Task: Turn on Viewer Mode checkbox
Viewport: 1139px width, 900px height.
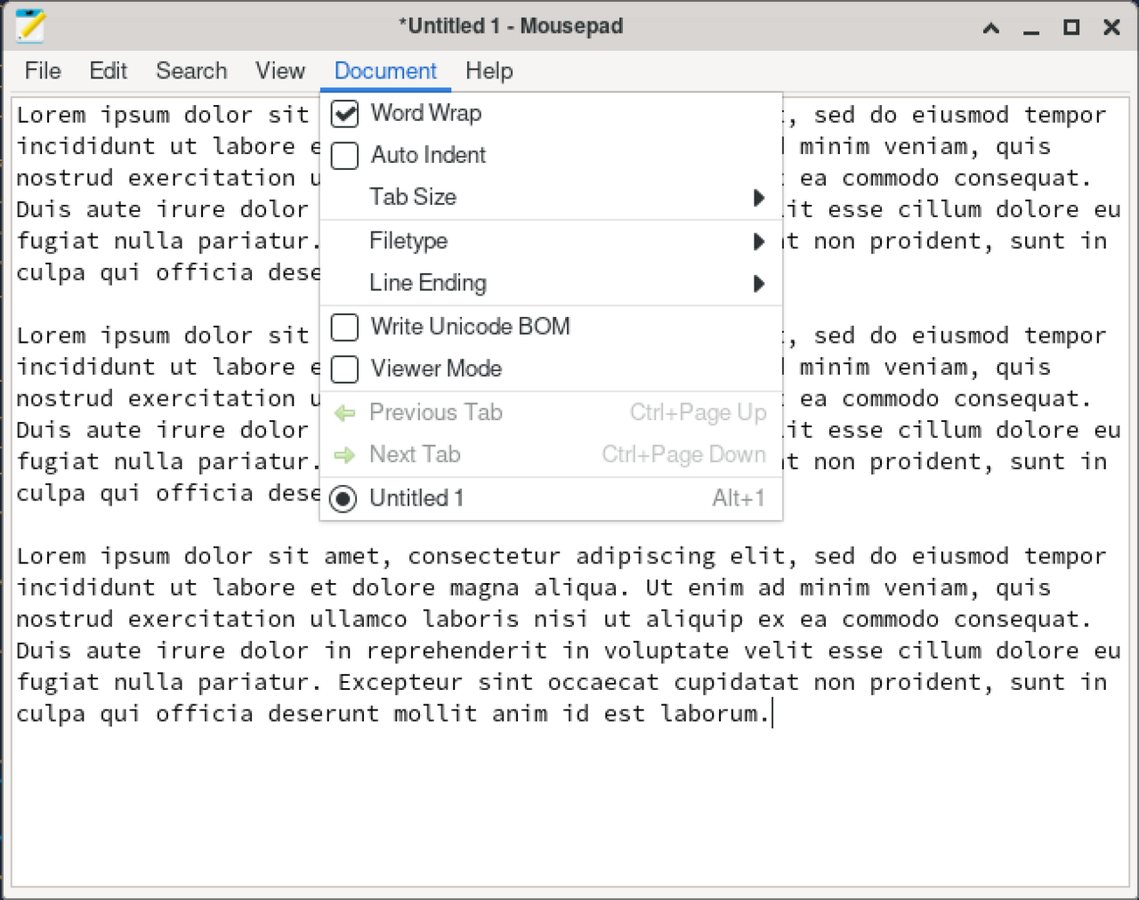Action: (344, 369)
